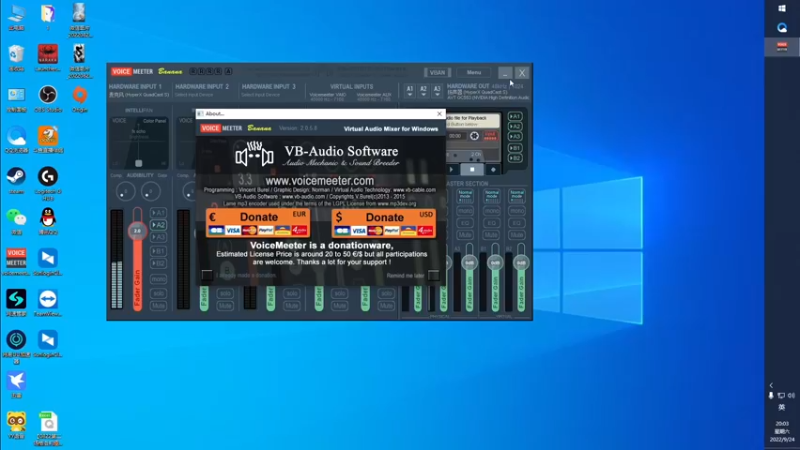800x450 pixels.
Task: Toggle A1 on the cassette recorder
Action: [x=515, y=116]
